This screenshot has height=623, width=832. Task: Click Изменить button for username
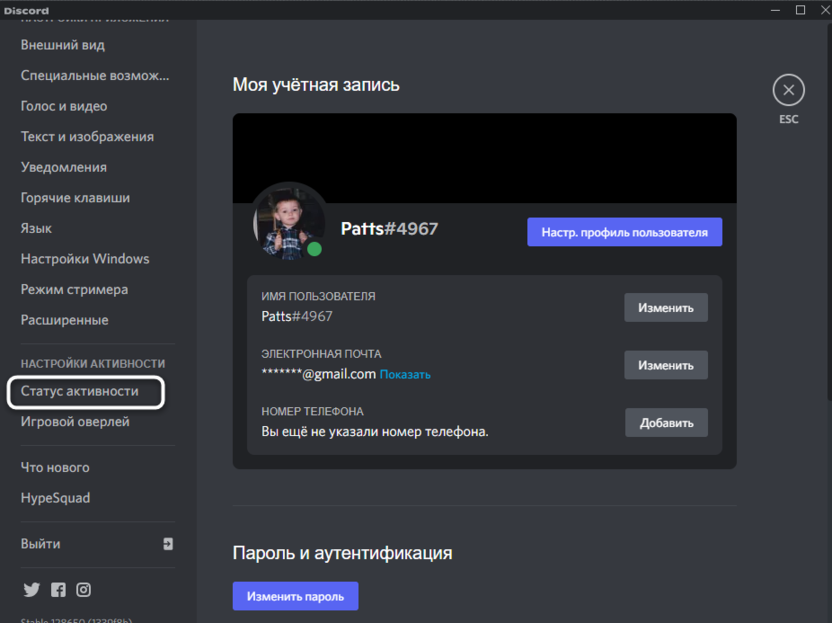coord(666,308)
